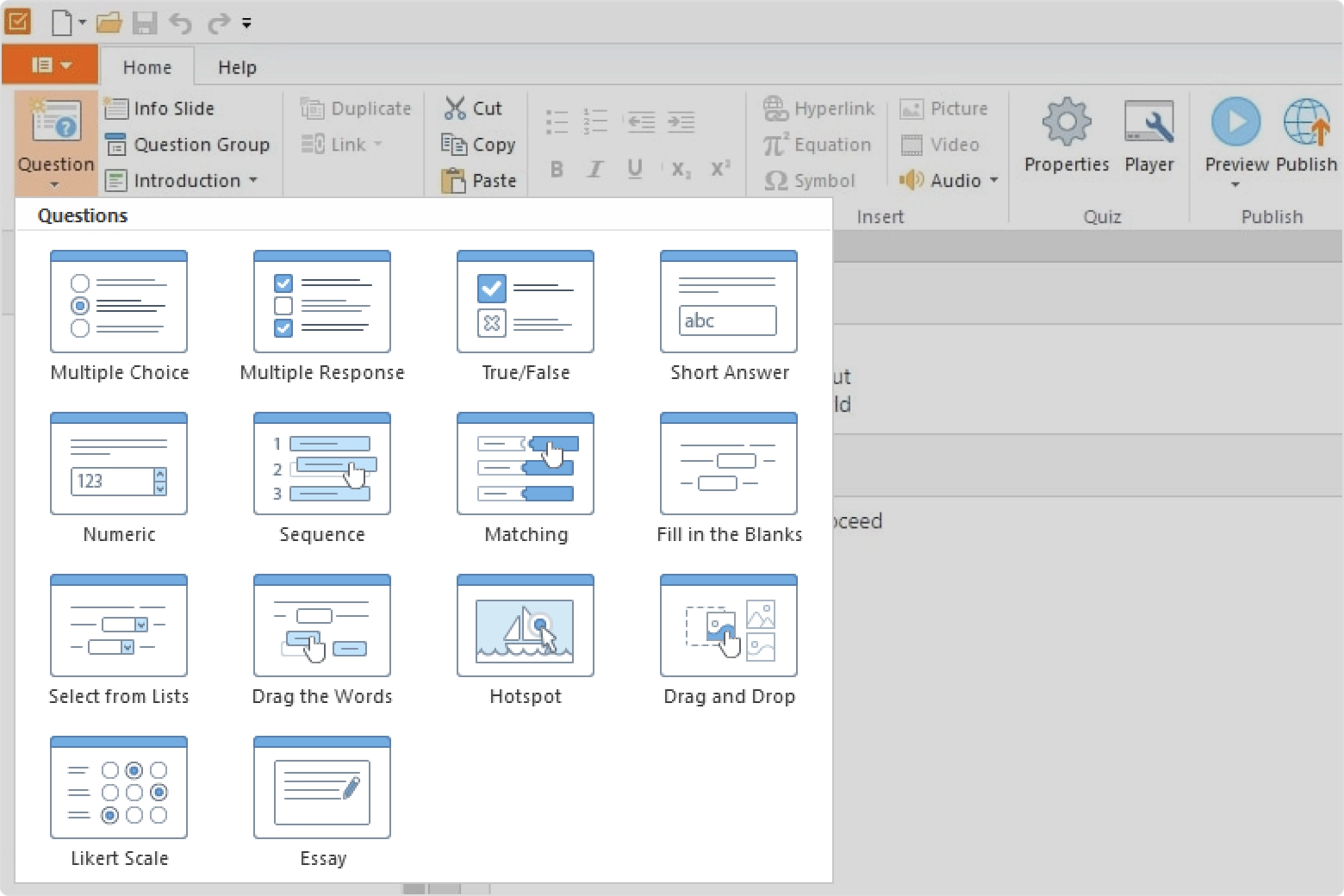Toggle superscript formatting

[x=720, y=169]
